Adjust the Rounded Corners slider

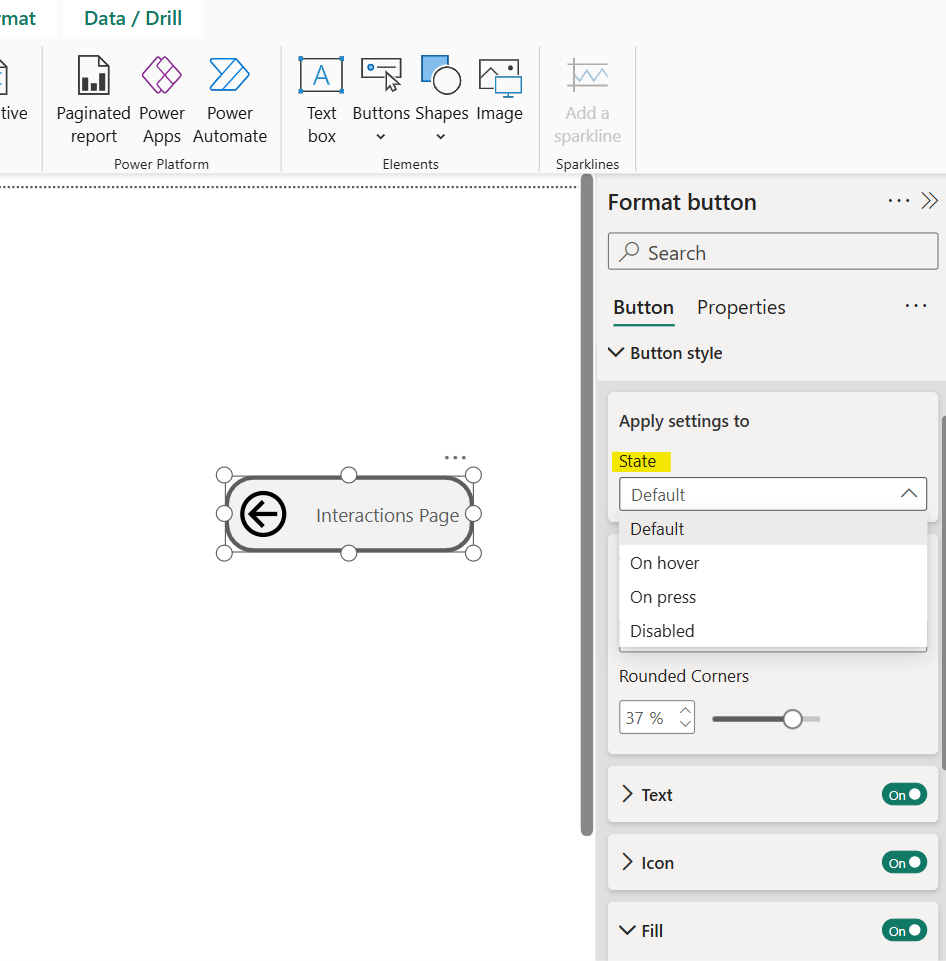(793, 718)
